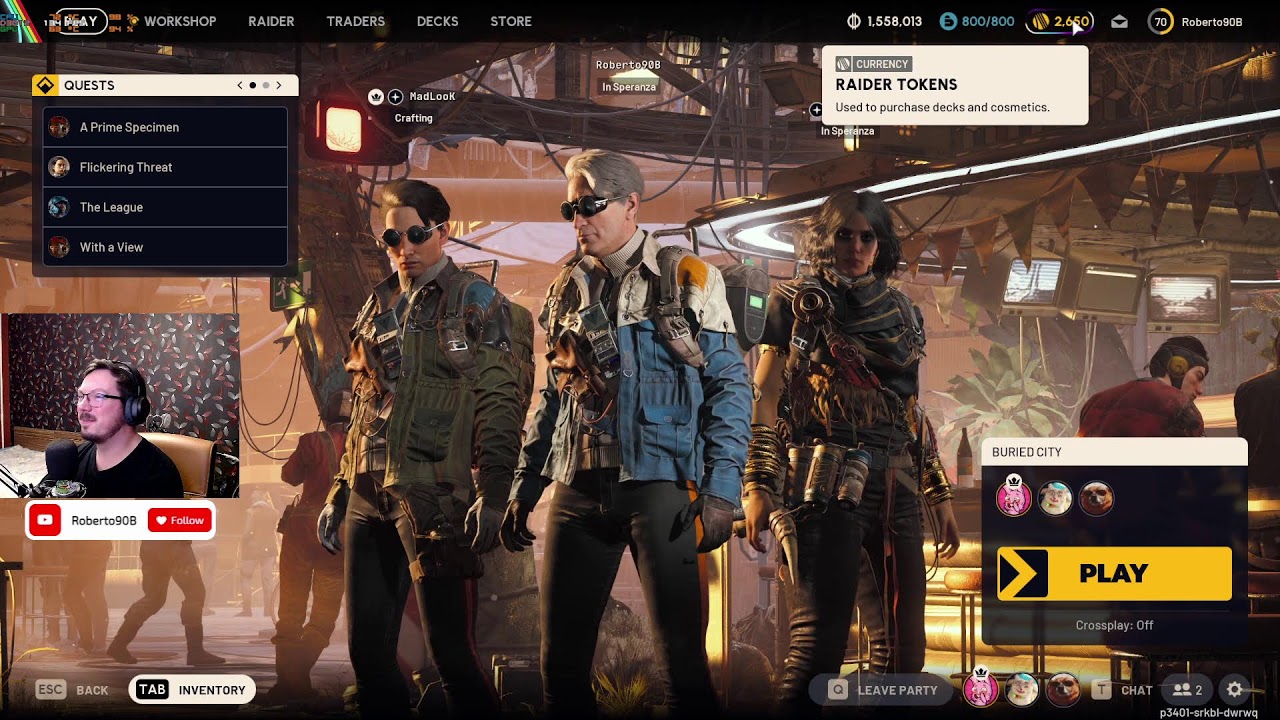Go to next Quests page with right chevron

279,86
